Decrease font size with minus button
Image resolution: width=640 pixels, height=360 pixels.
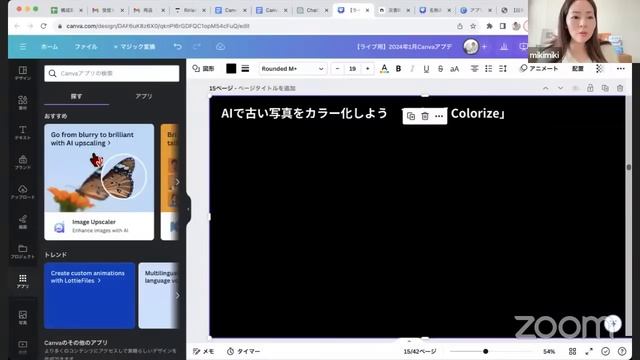pyautogui.click(x=338, y=69)
